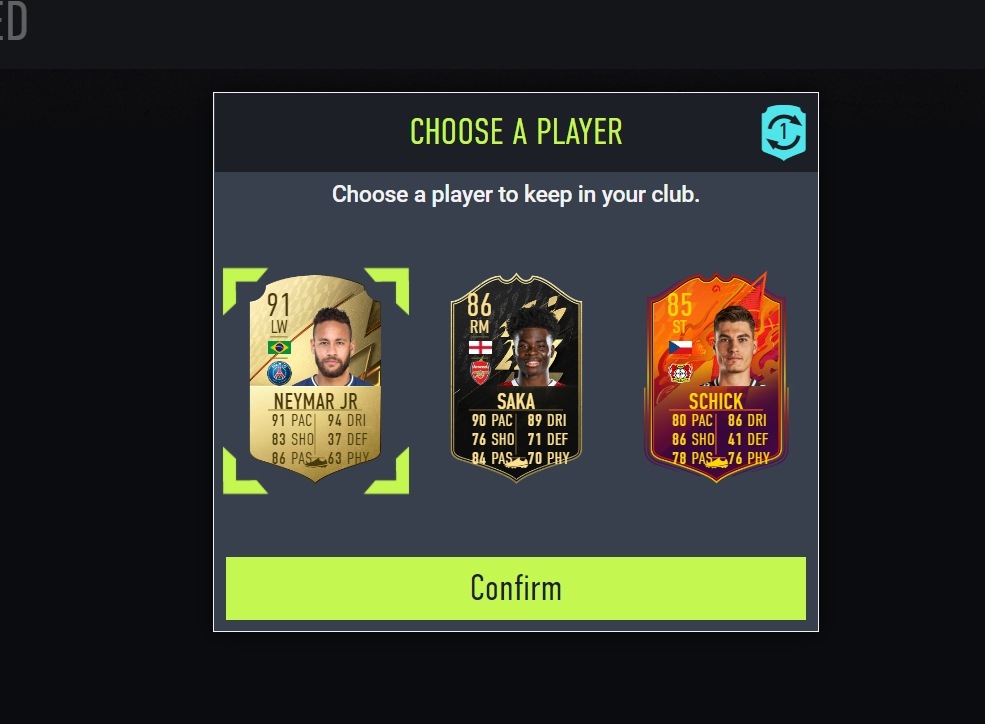Choose the Schick orange special card
The image size is (985, 724).
click(716, 377)
